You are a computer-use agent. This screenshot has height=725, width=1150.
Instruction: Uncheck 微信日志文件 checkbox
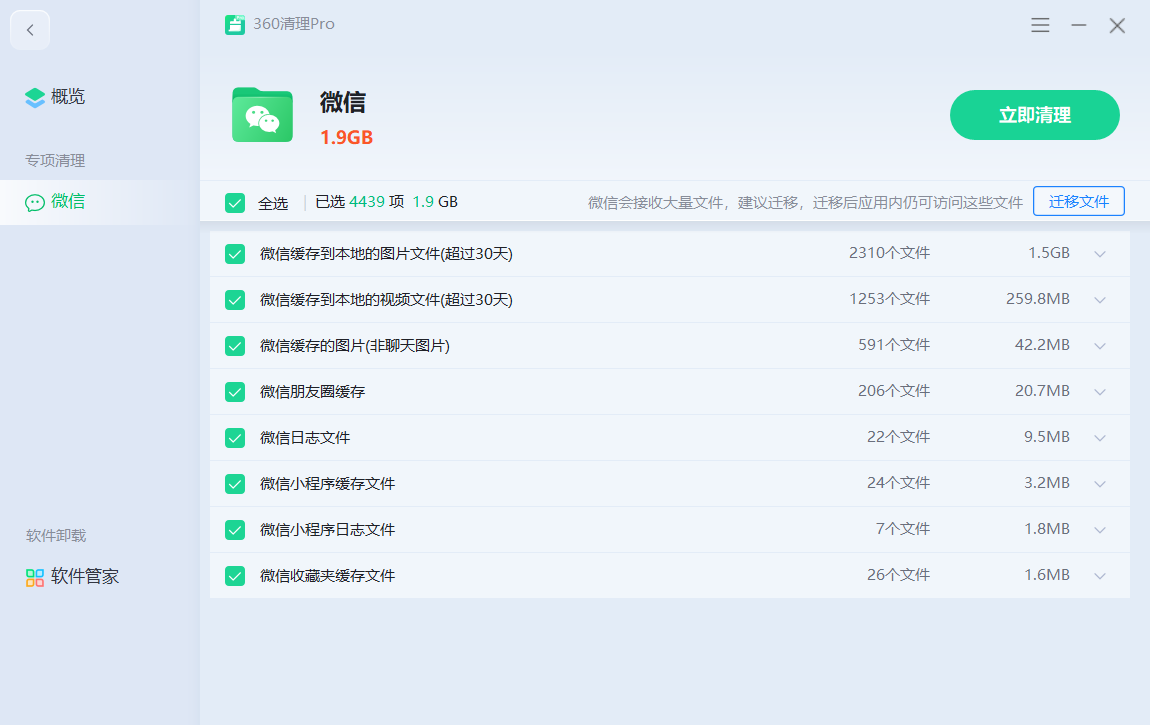[x=235, y=438]
